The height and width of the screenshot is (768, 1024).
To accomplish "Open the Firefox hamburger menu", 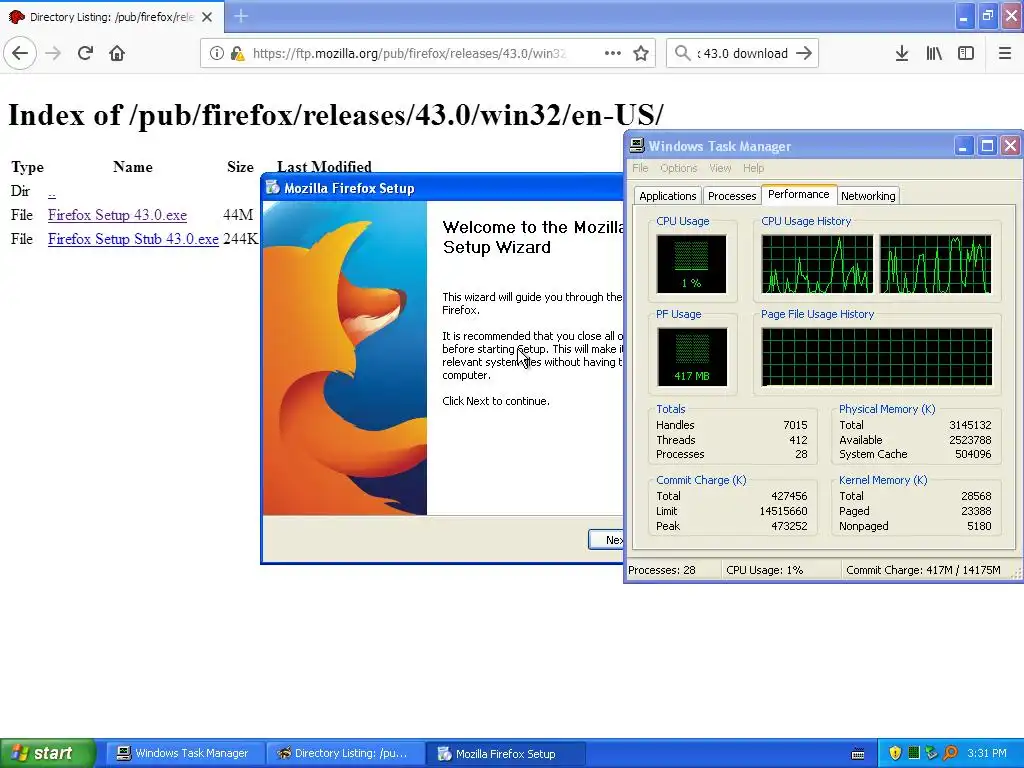I will [1005, 53].
